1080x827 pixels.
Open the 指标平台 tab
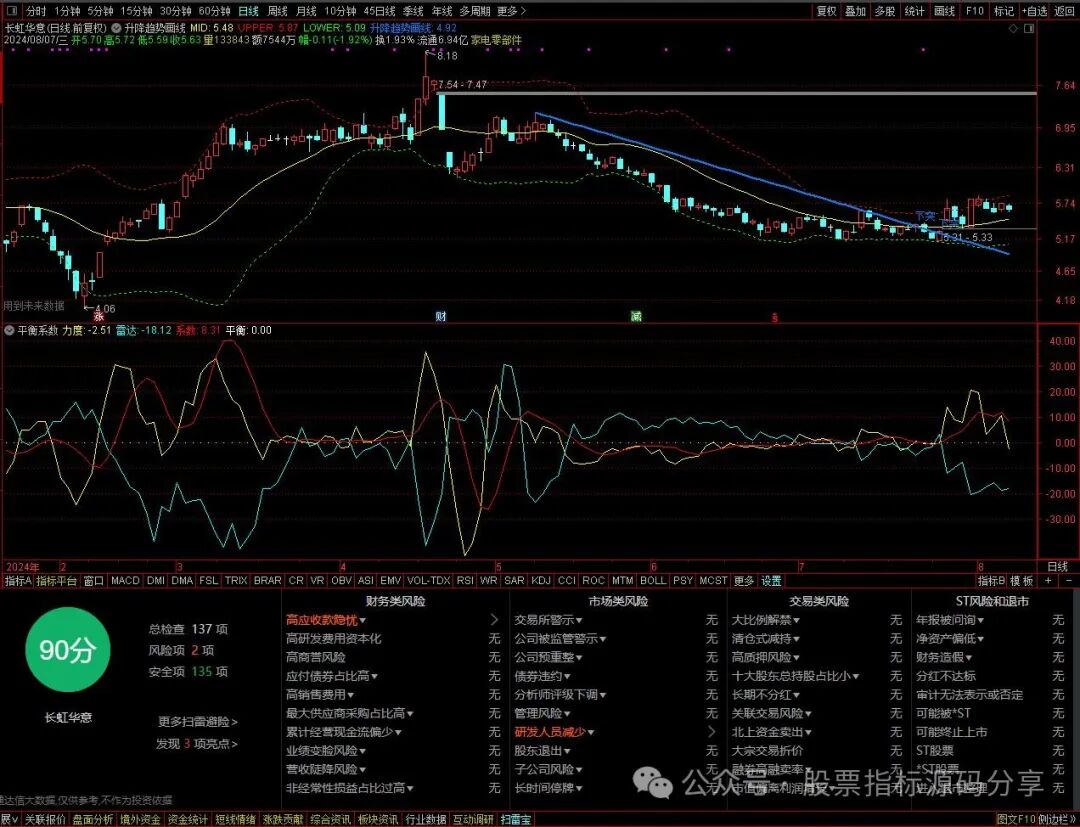[57, 580]
